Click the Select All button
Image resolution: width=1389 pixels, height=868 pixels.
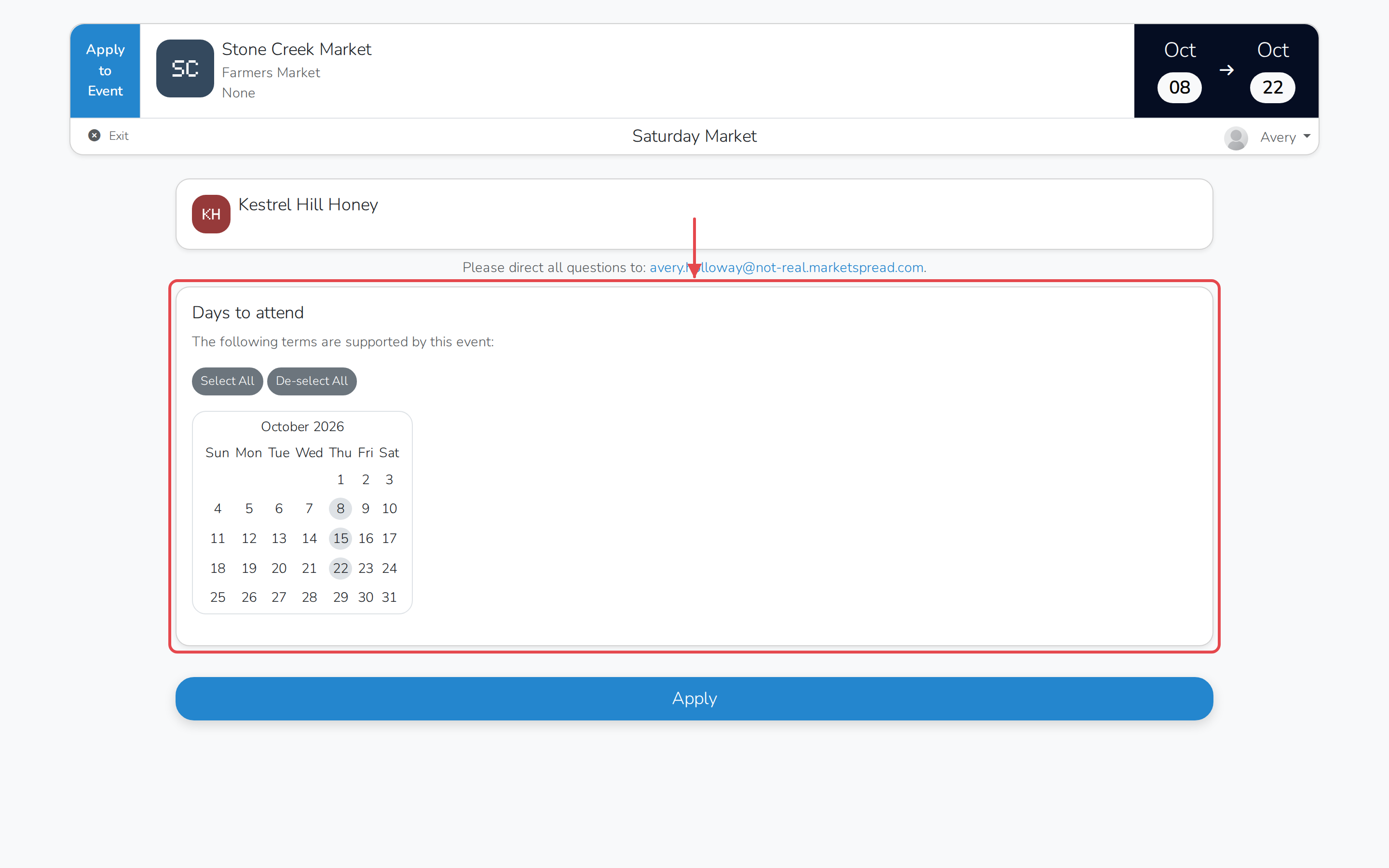click(x=227, y=381)
